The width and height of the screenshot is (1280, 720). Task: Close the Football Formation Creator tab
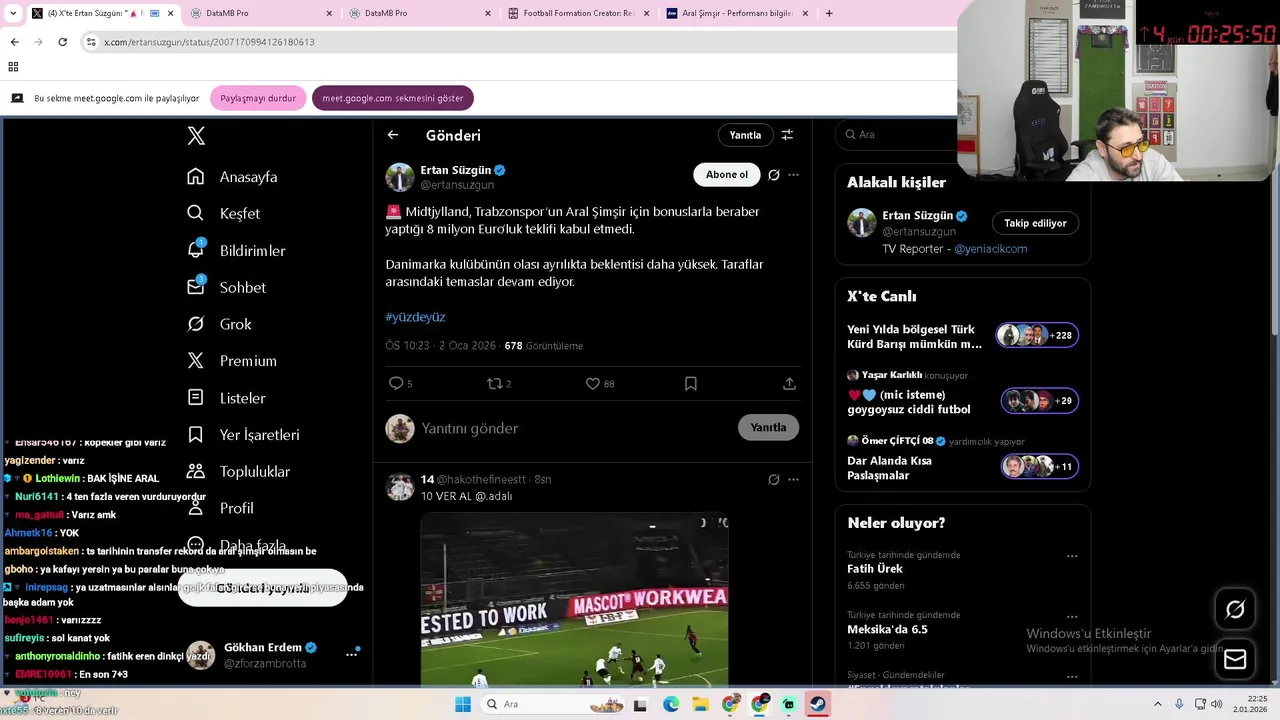[646, 13]
